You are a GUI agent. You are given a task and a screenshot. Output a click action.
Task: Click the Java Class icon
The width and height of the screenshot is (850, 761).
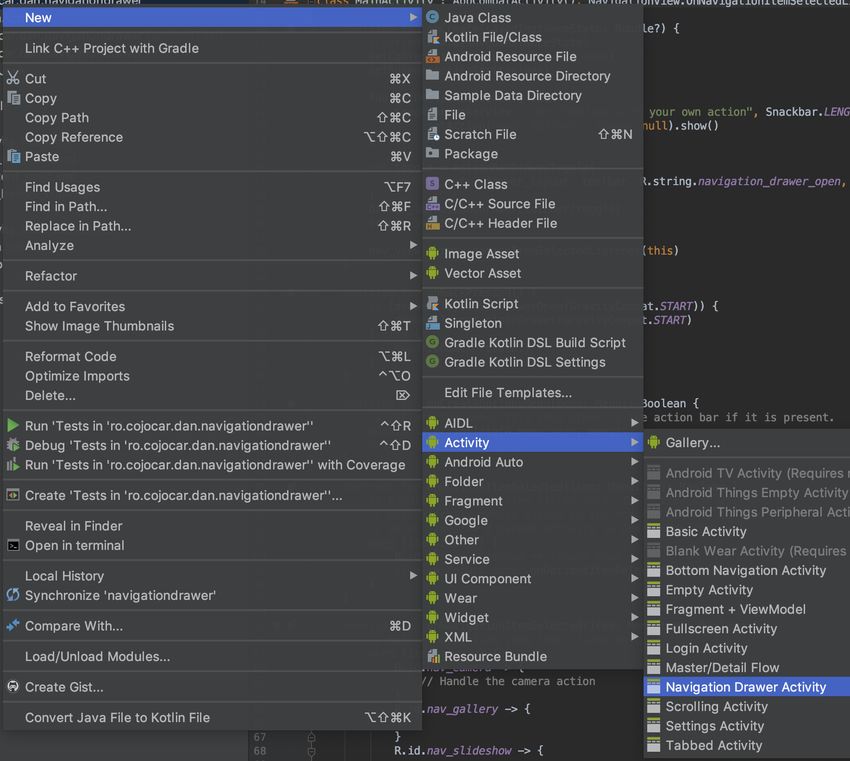432,17
